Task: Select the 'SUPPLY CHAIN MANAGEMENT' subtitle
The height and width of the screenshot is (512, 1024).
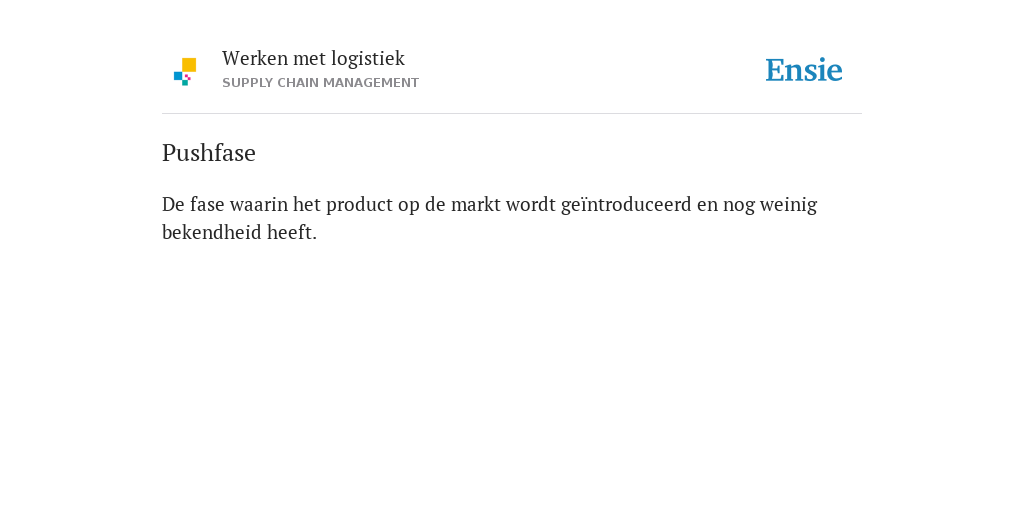Action: (321, 83)
